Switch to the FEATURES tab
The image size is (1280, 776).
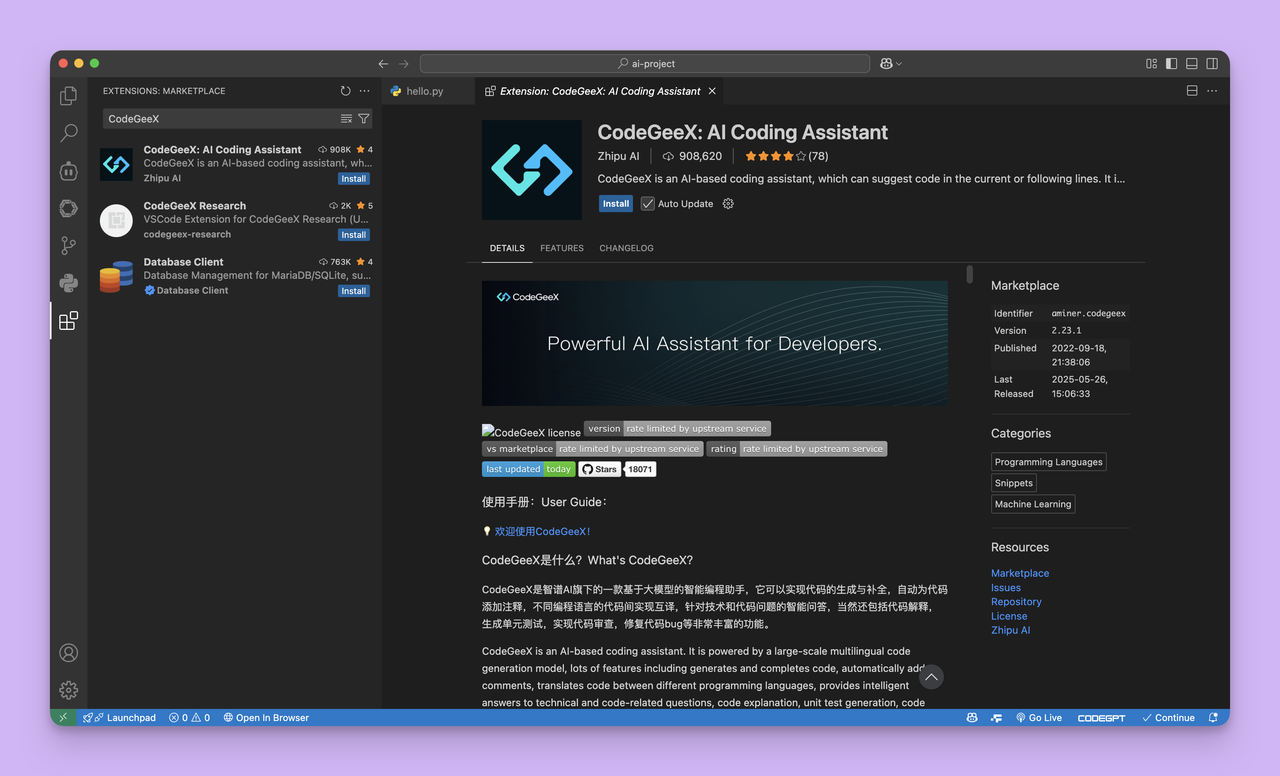(562, 248)
